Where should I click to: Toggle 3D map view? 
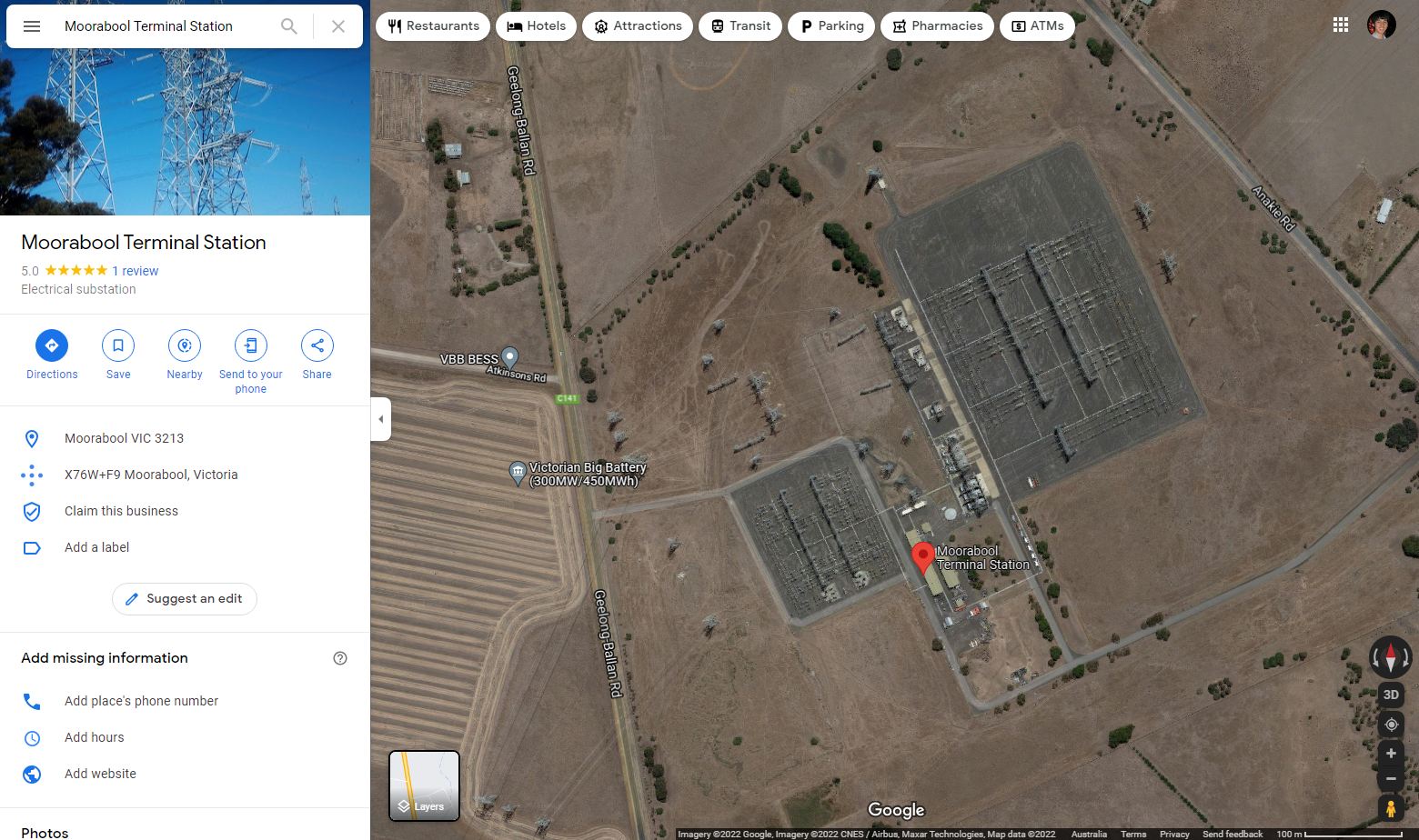click(1391, 695)
